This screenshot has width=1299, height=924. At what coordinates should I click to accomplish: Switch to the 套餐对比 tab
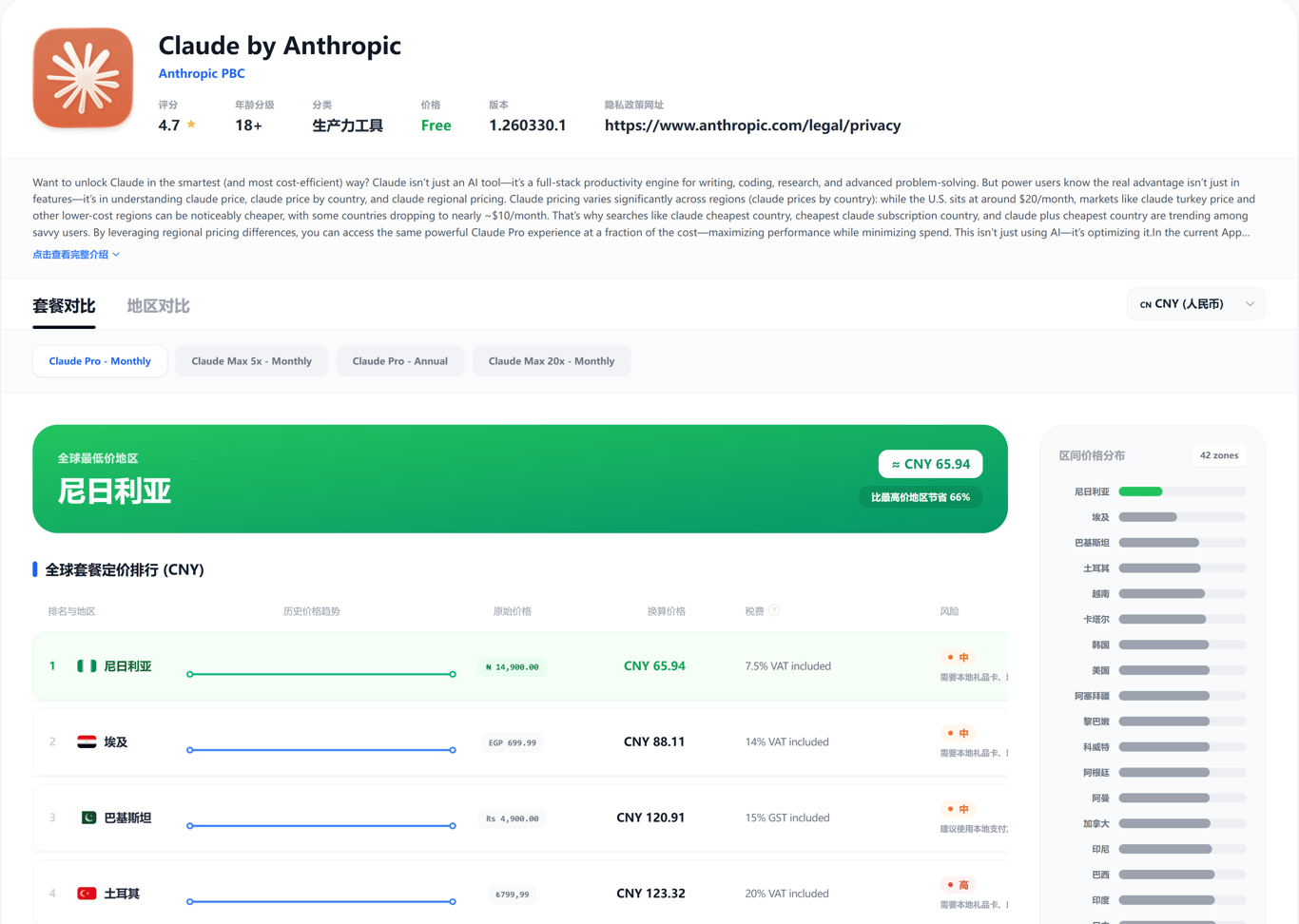point(64,306)
